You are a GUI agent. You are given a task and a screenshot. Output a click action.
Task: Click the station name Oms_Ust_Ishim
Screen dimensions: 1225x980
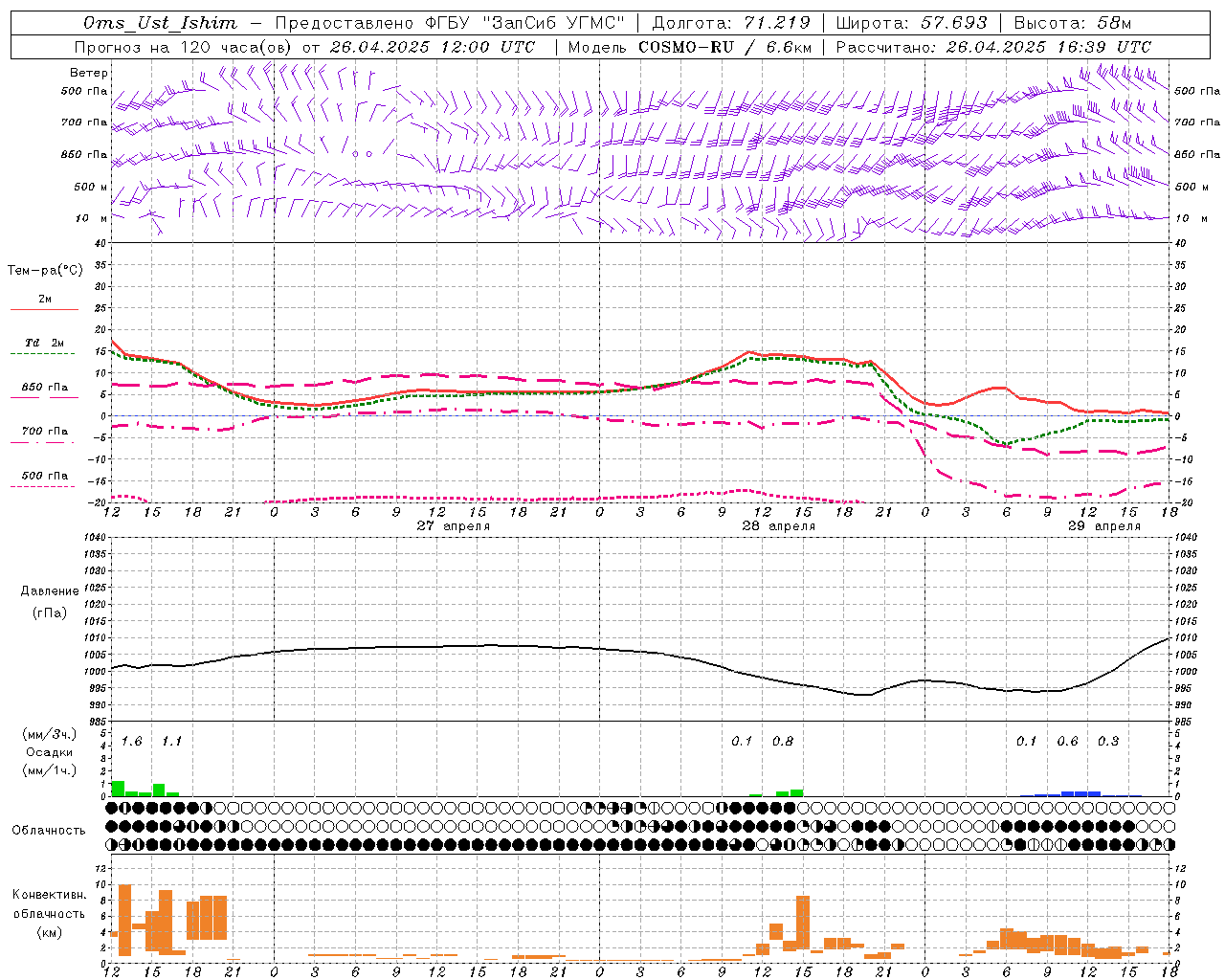[x=160, y=23]
